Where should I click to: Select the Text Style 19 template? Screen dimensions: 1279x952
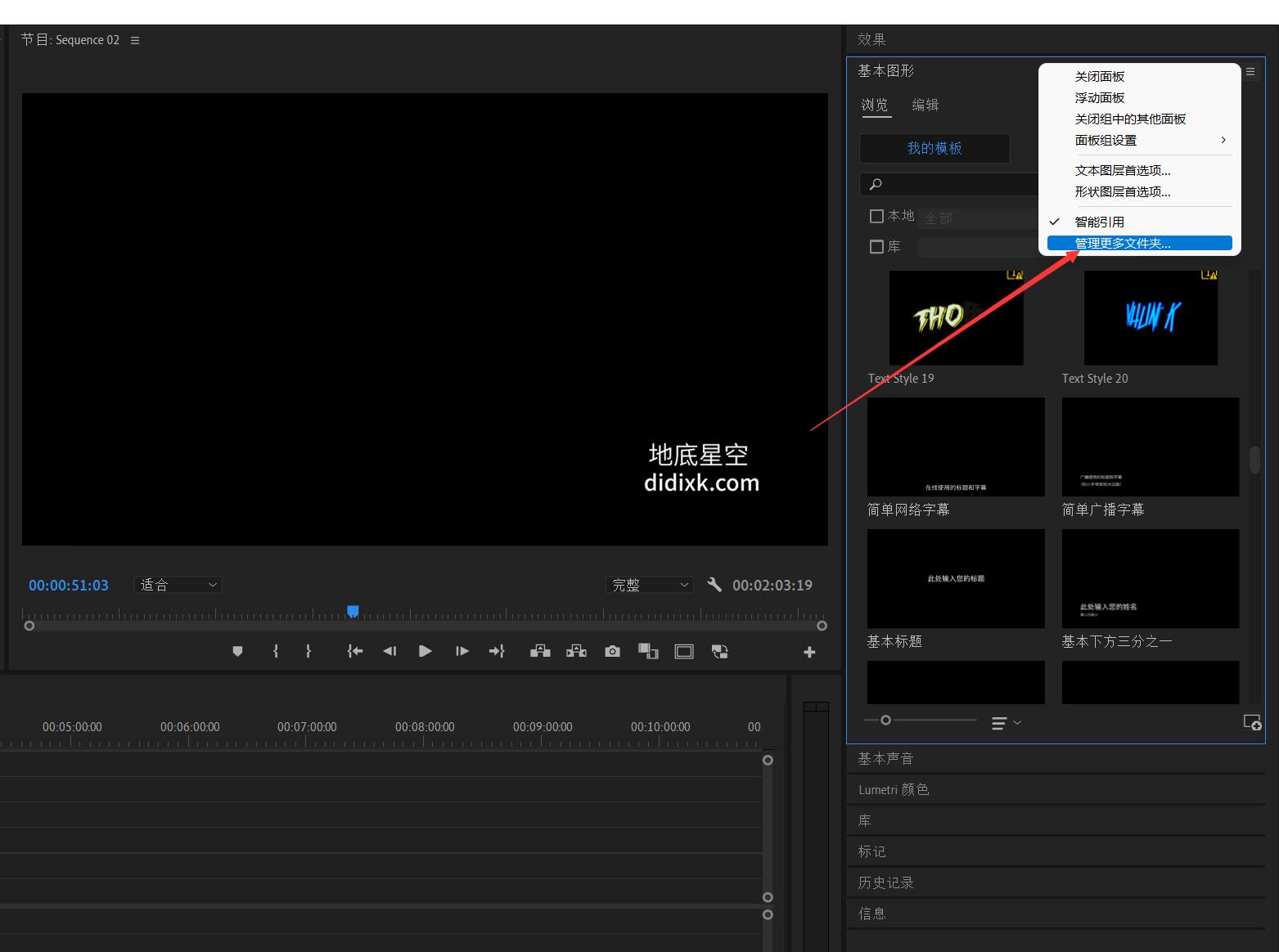[956, 318]
